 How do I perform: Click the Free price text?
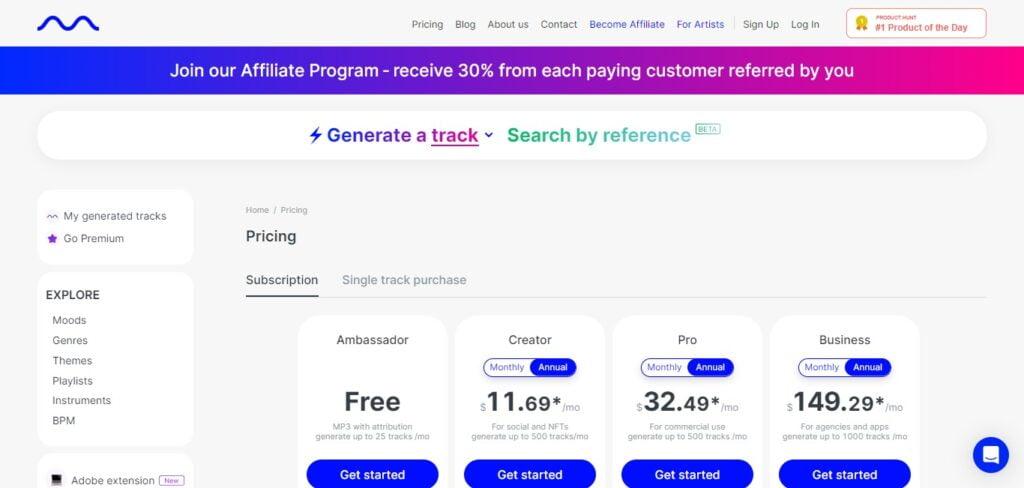[372, 402]
